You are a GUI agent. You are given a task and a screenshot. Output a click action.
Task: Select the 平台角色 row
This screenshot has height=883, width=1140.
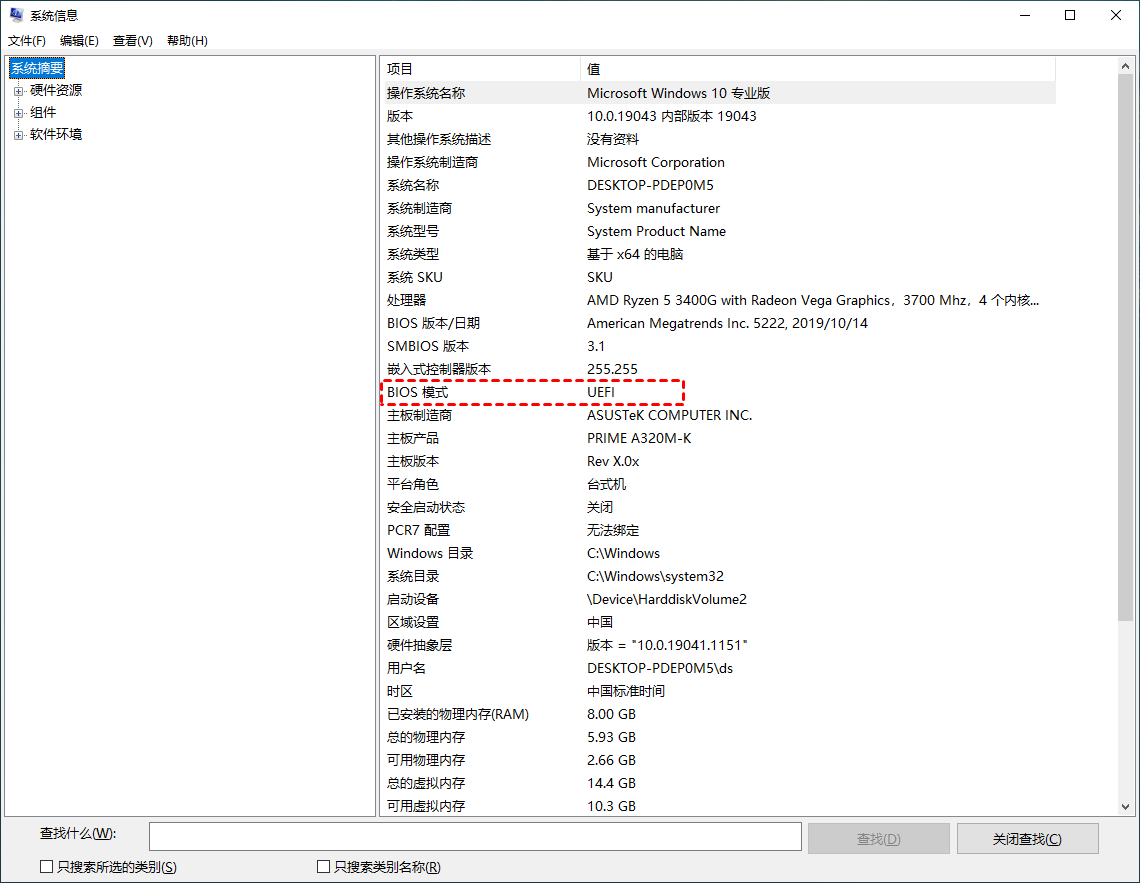[x=718, y=484]
